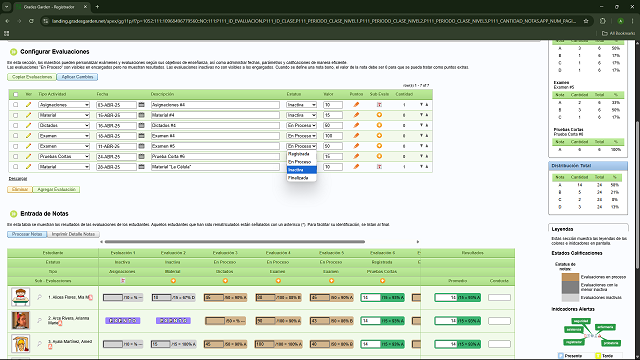Viewport: 640px width, 360px height.
Task: Check the Prueba Corta #6 row checkbox
Action: tap(16, 156)
